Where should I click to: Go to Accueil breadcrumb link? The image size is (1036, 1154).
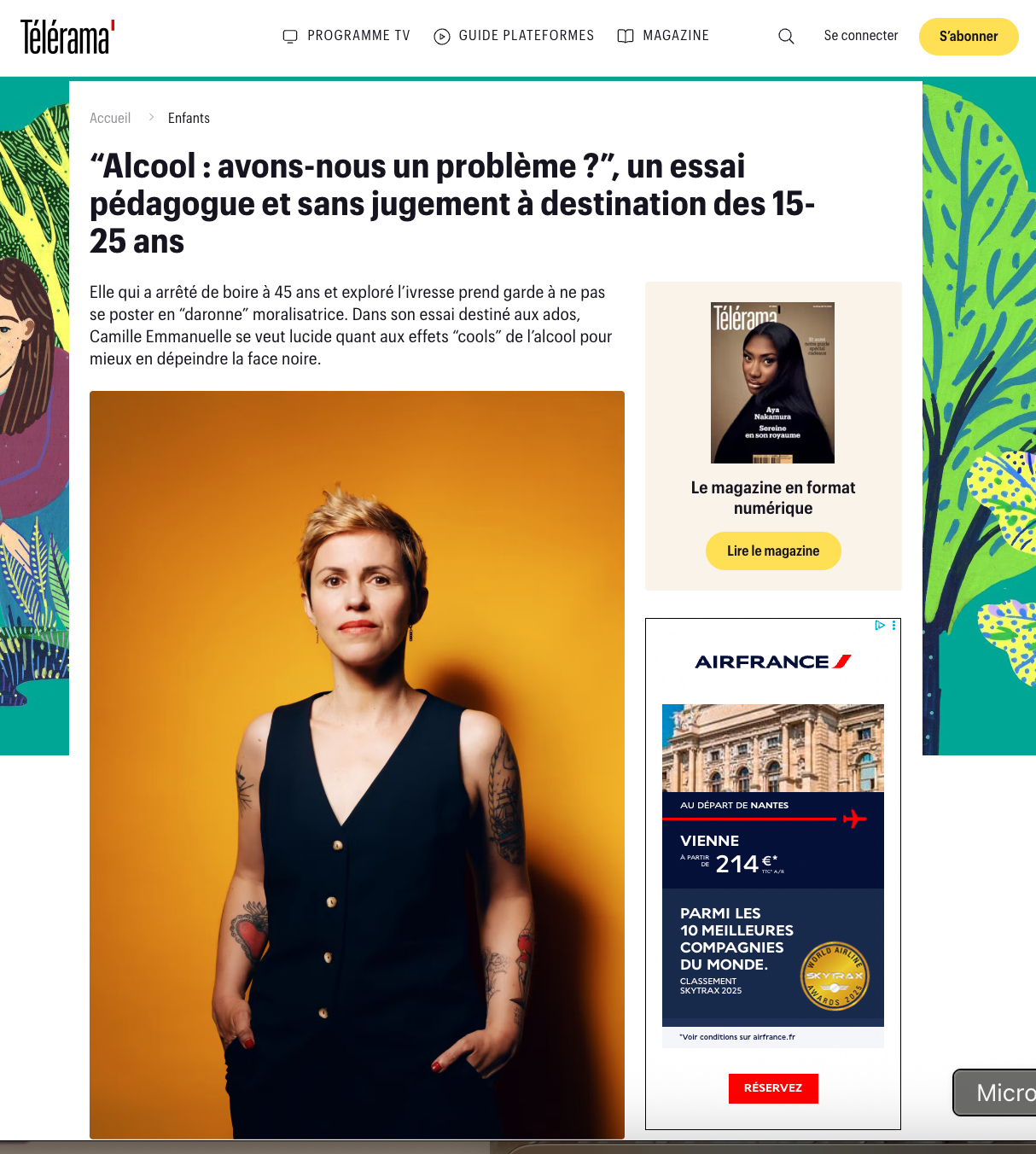coord(110,118)
